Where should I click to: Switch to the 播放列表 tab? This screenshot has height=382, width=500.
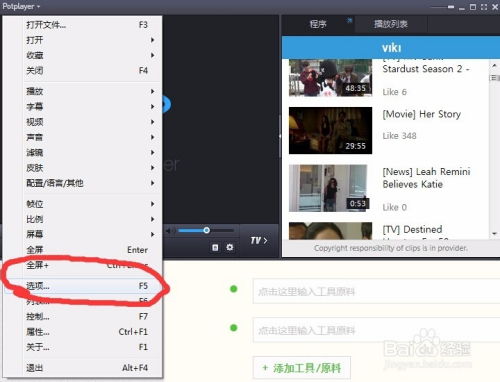(x=391, y=24)
